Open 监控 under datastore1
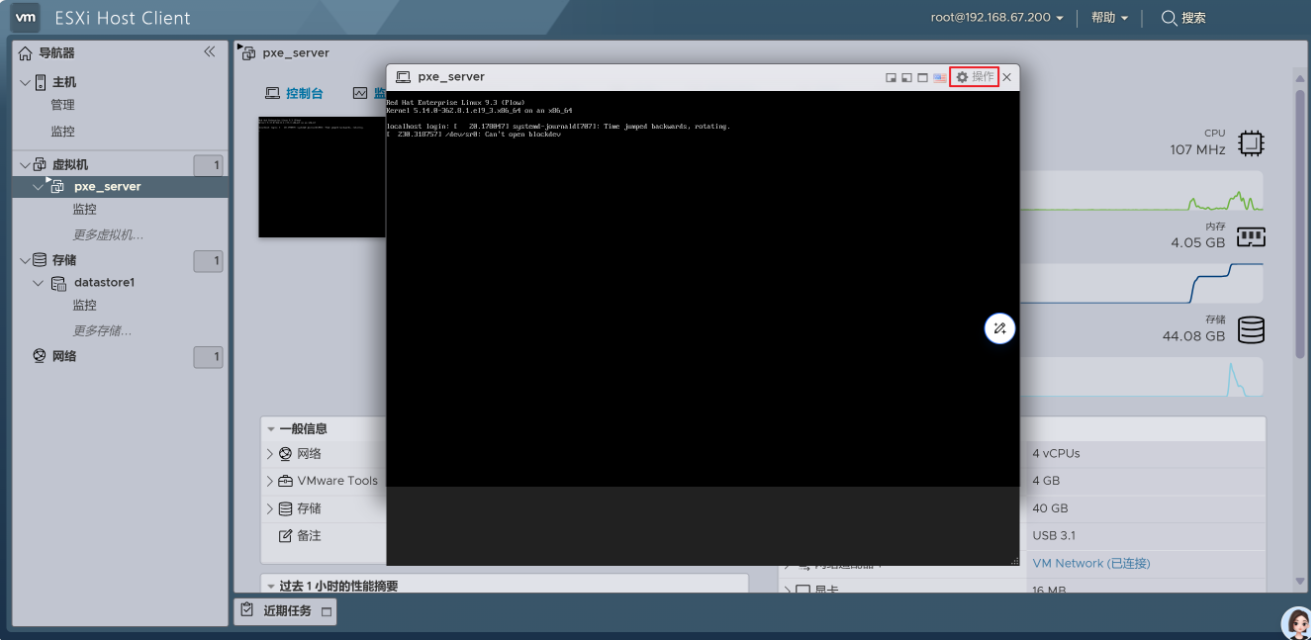 (85, 306)
